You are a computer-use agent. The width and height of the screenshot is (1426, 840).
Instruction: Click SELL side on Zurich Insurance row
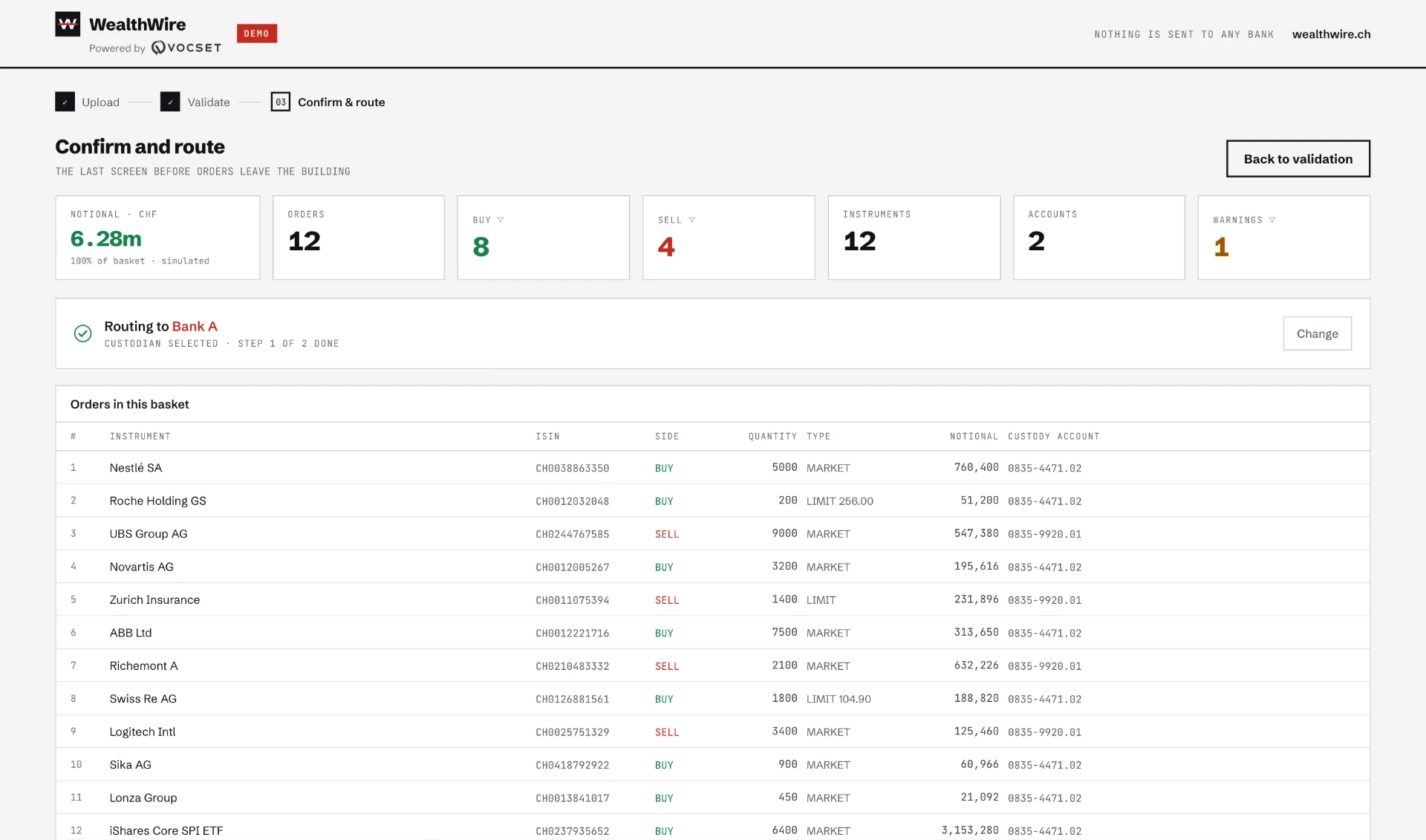667,600
